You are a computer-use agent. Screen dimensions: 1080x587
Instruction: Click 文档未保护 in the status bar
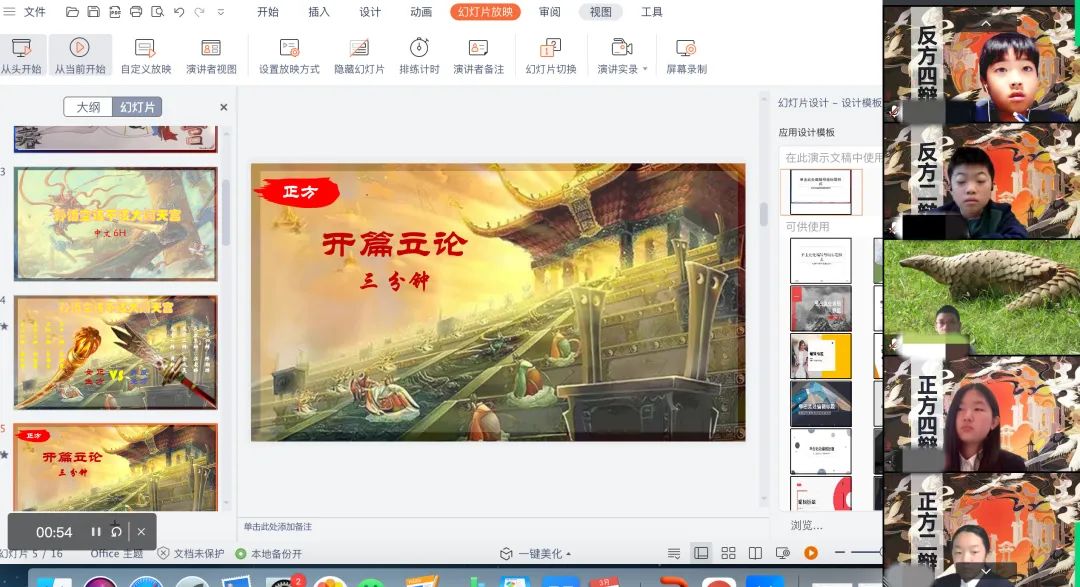[191, 553]
